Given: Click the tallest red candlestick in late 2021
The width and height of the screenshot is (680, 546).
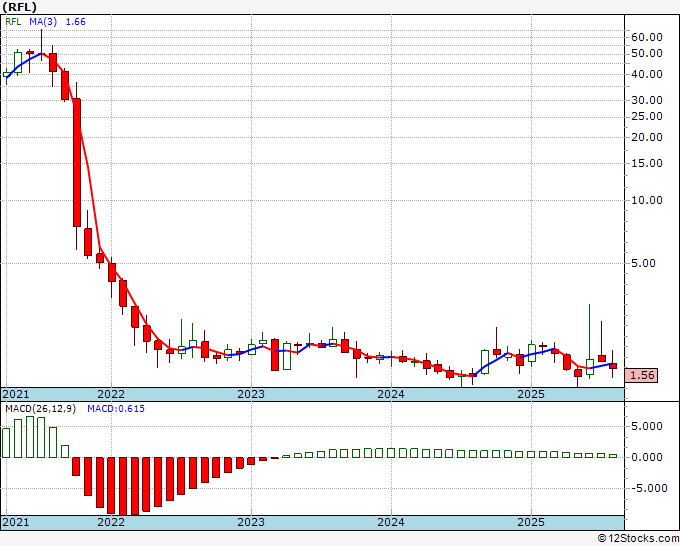Looking at the screenshot, I should (77, 163).
